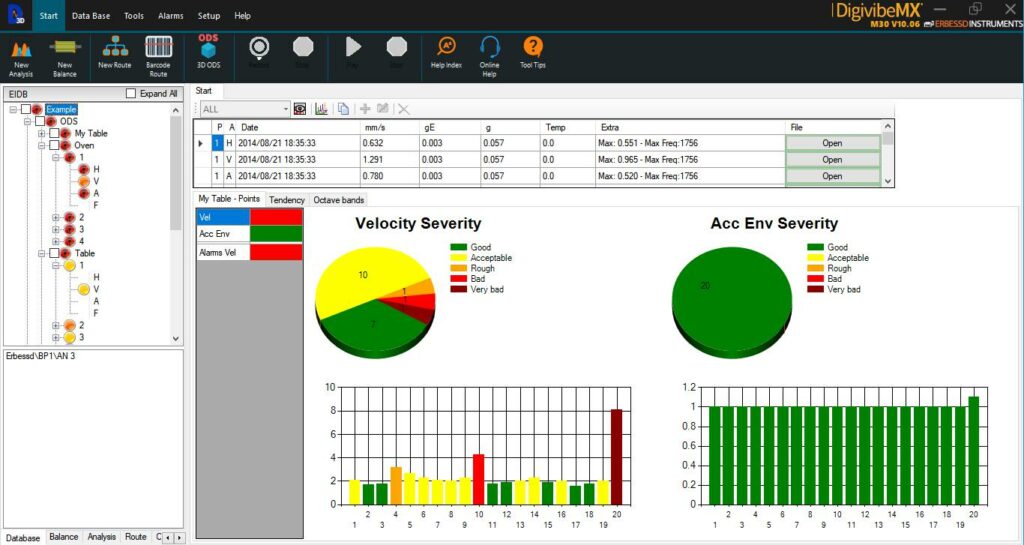The height and width of the screenshot is (545, 1024).
Task: Switch to the Balance tab at bottom
Action: (64, 537)
